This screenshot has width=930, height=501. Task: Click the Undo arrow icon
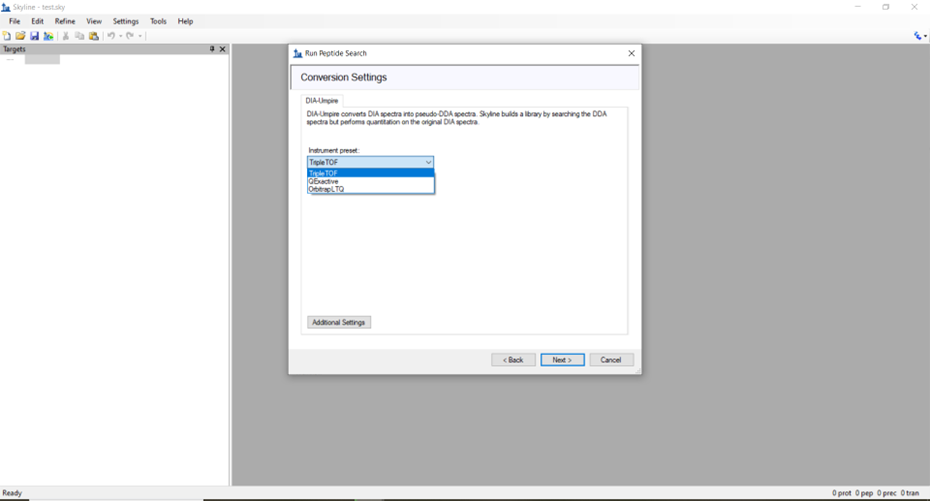tap(111, 36)
